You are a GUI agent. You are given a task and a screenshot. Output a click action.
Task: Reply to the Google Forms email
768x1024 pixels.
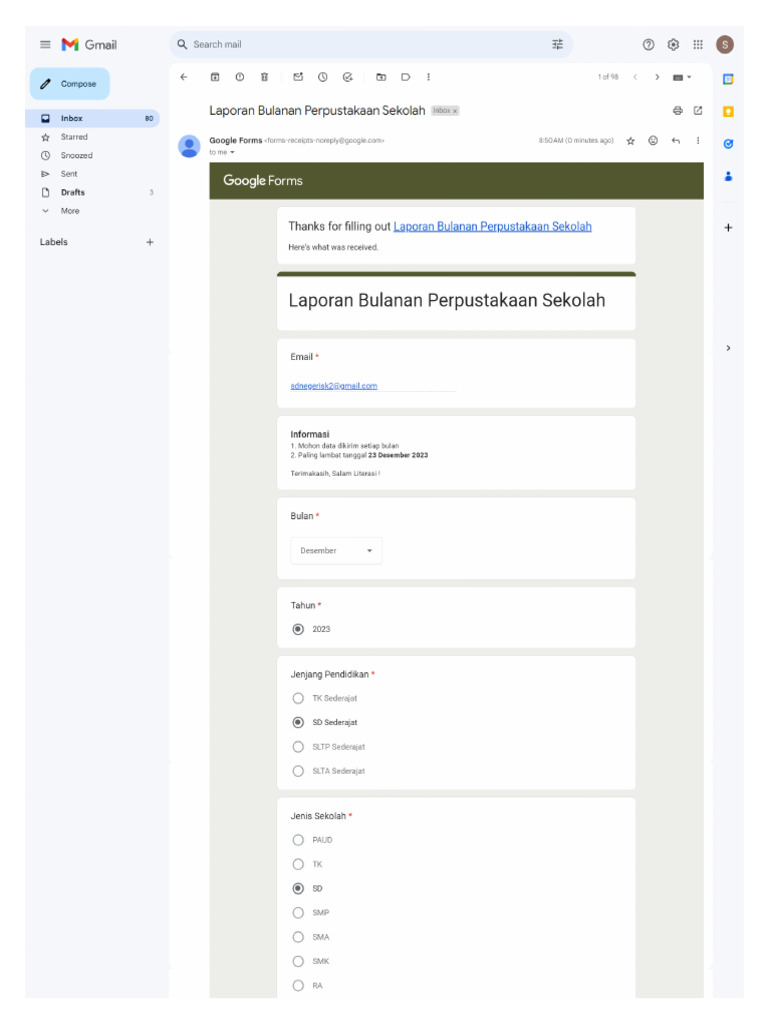676,141
